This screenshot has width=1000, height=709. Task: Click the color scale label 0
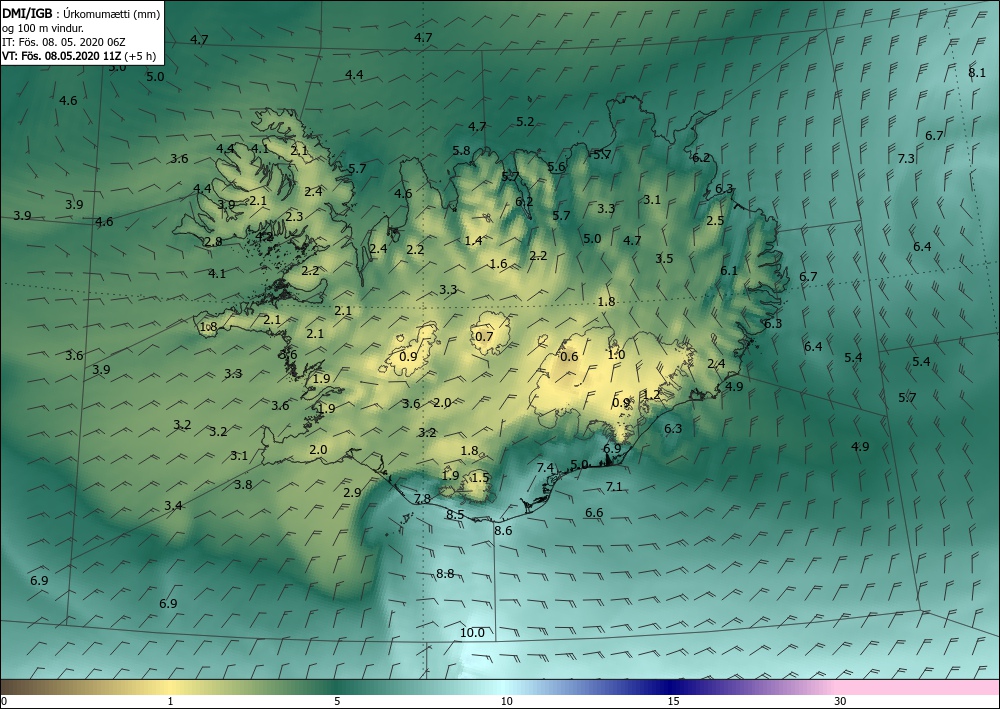(4, 701)
